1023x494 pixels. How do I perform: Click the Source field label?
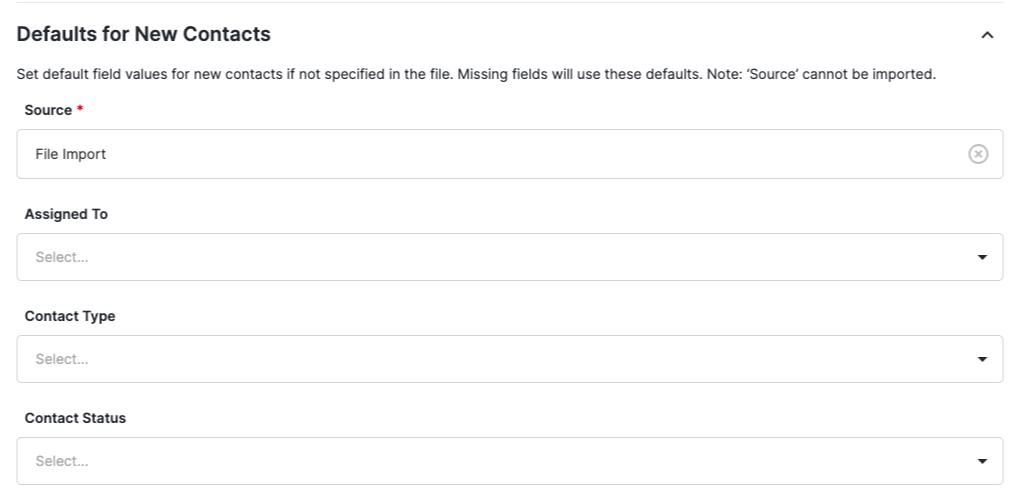48,110
